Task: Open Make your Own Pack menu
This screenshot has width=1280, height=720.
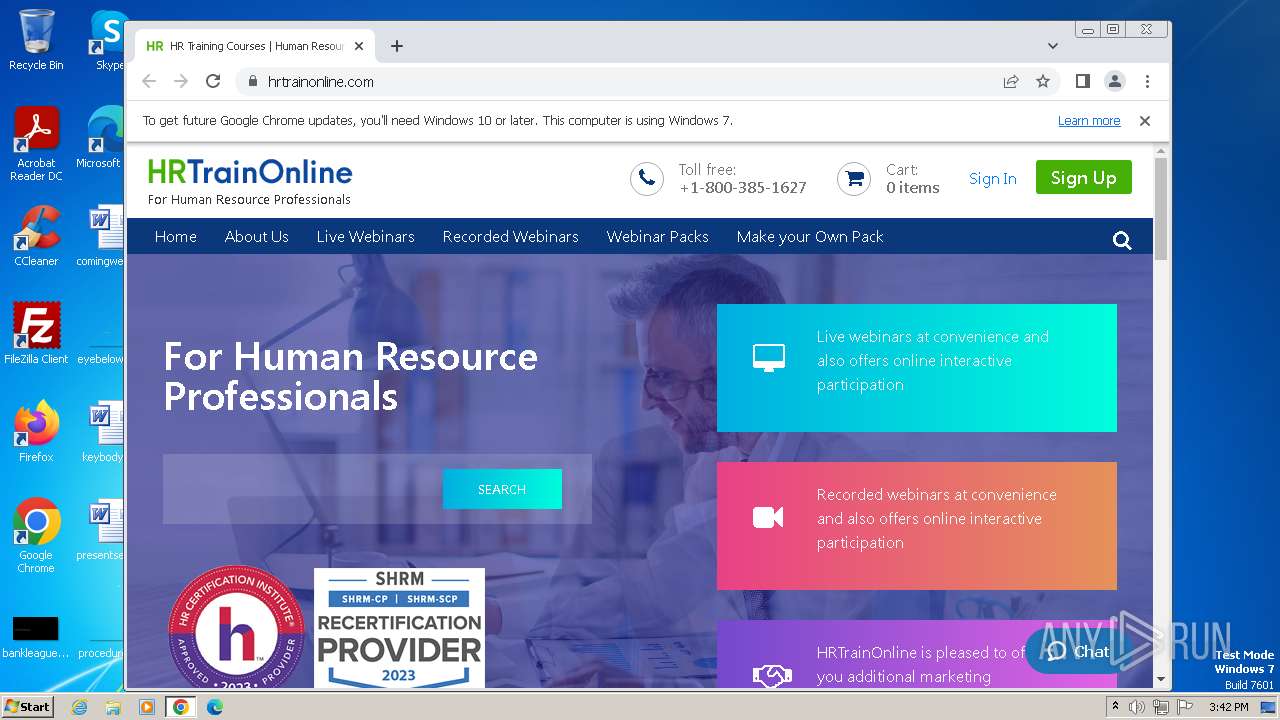Action: [x=810, y=237]
